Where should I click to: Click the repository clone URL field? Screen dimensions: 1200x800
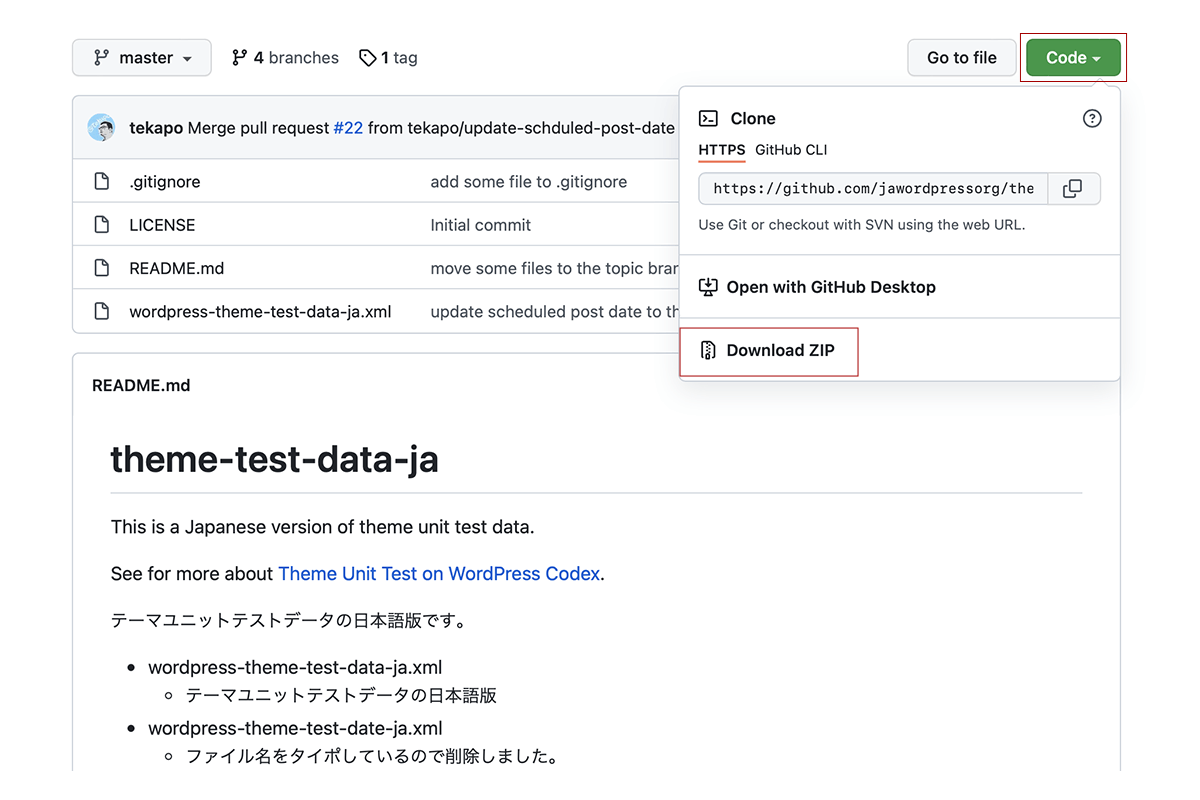coord(873,188)
